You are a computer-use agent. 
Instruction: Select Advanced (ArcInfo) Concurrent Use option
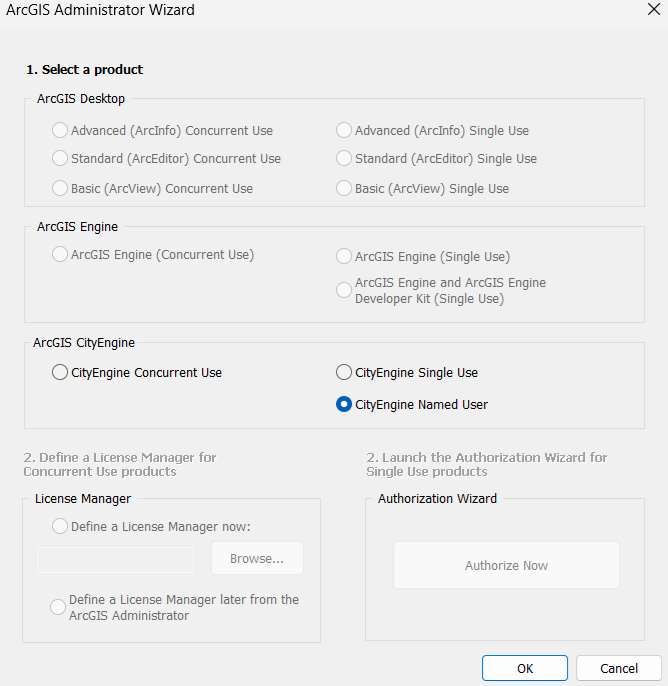[61, 130]
